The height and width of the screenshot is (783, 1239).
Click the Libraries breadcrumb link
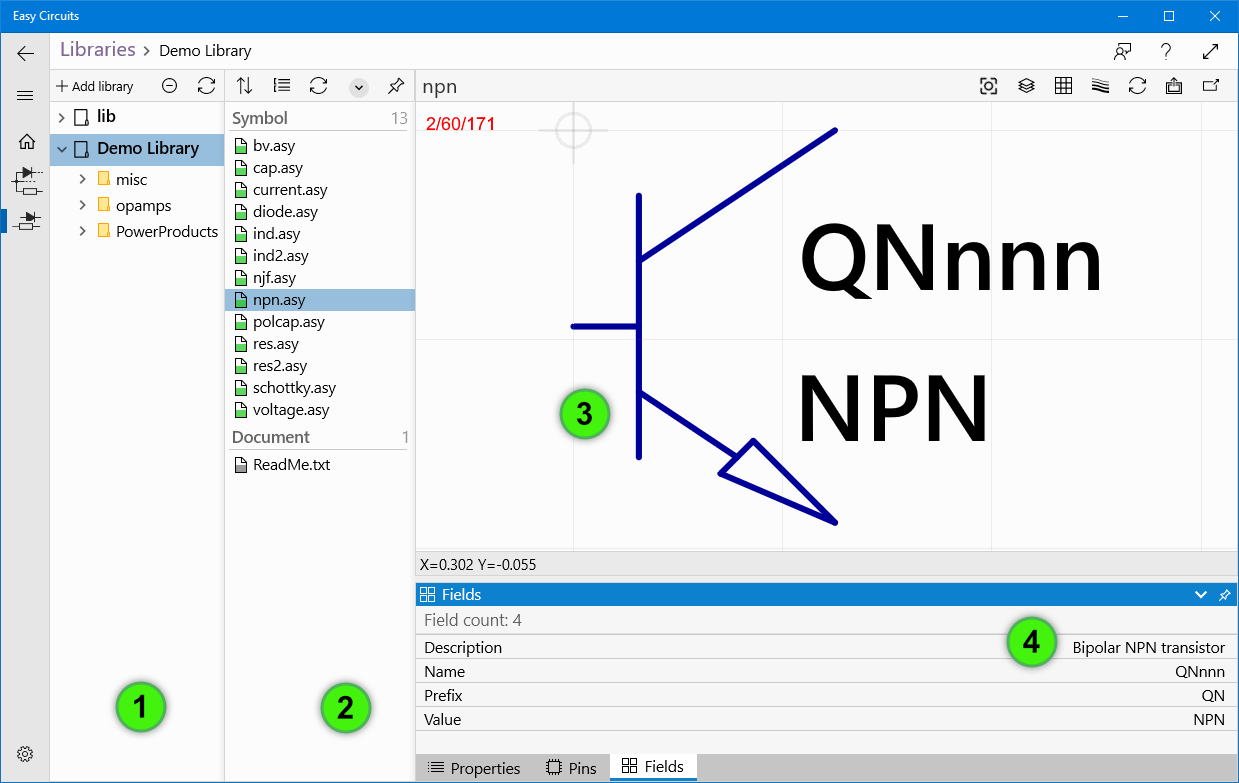(98, 50)
